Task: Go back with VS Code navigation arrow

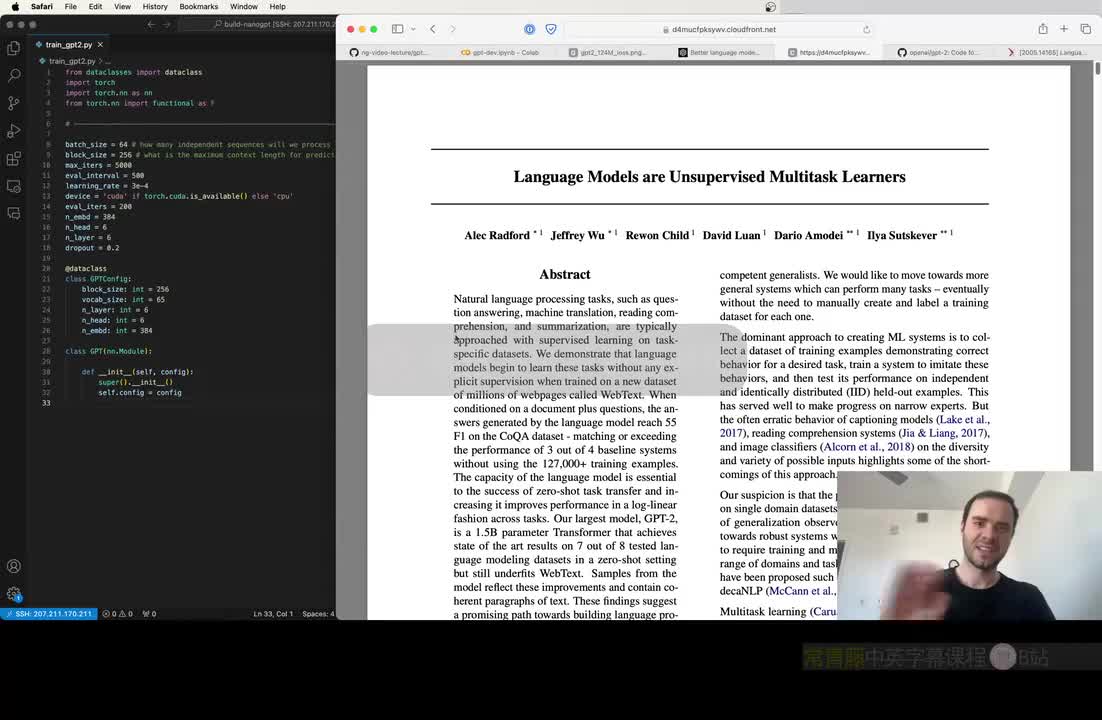Action: [x=151, y=25]
